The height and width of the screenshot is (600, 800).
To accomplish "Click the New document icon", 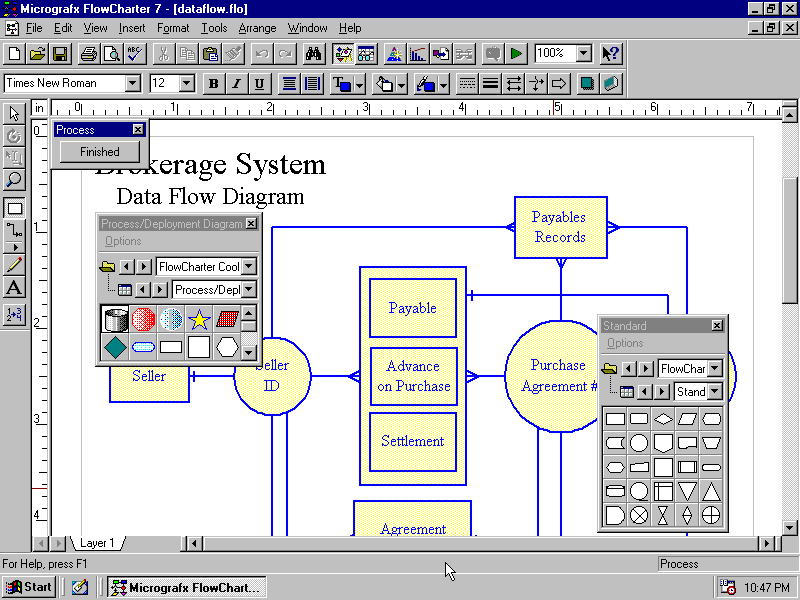I will tap(14, 54).
